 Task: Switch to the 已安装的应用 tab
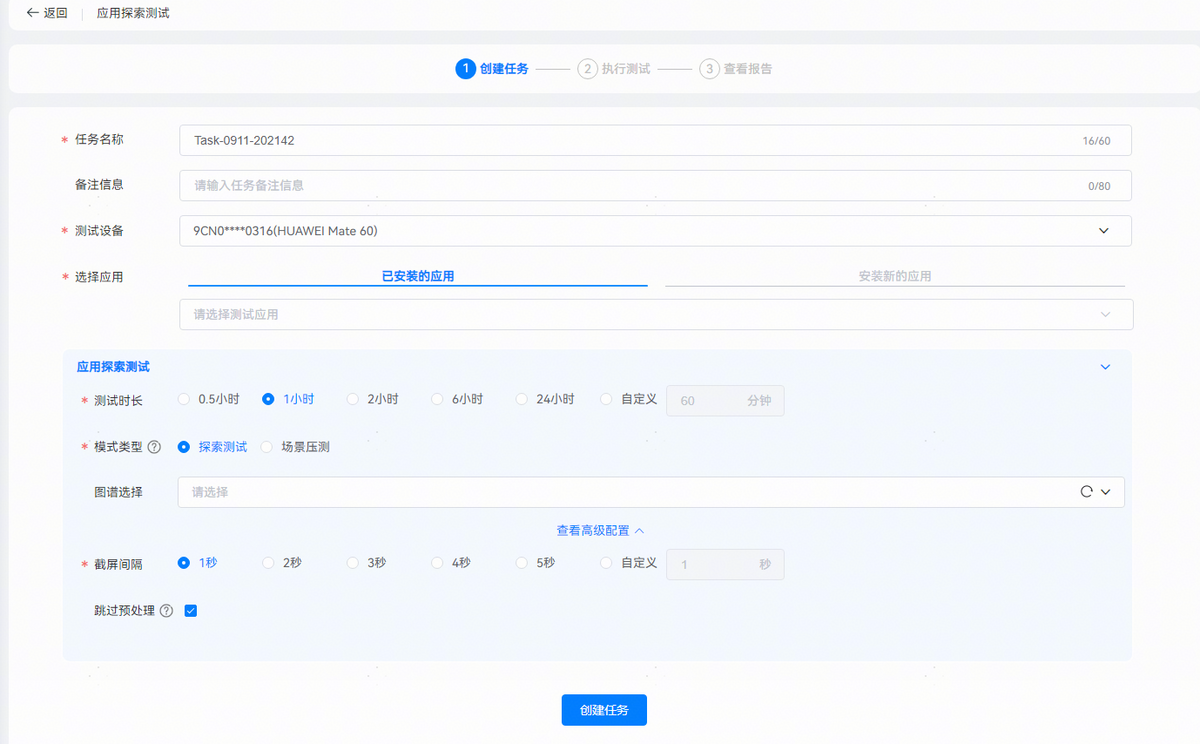tap(418, 276)
